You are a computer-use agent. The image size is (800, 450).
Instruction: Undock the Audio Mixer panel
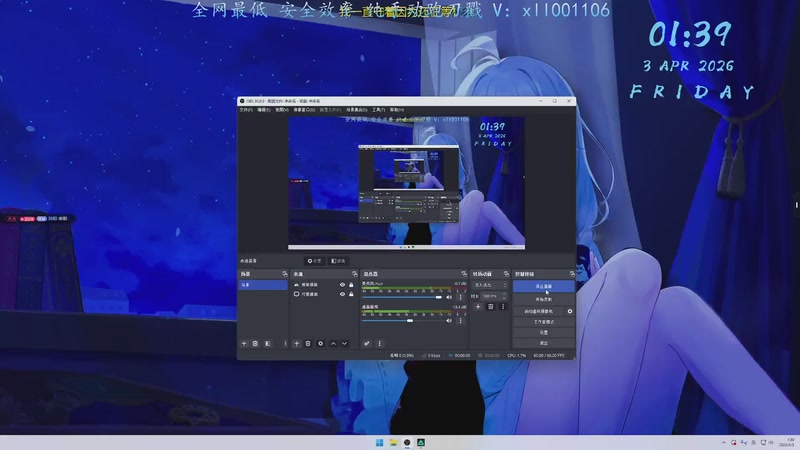464,274
